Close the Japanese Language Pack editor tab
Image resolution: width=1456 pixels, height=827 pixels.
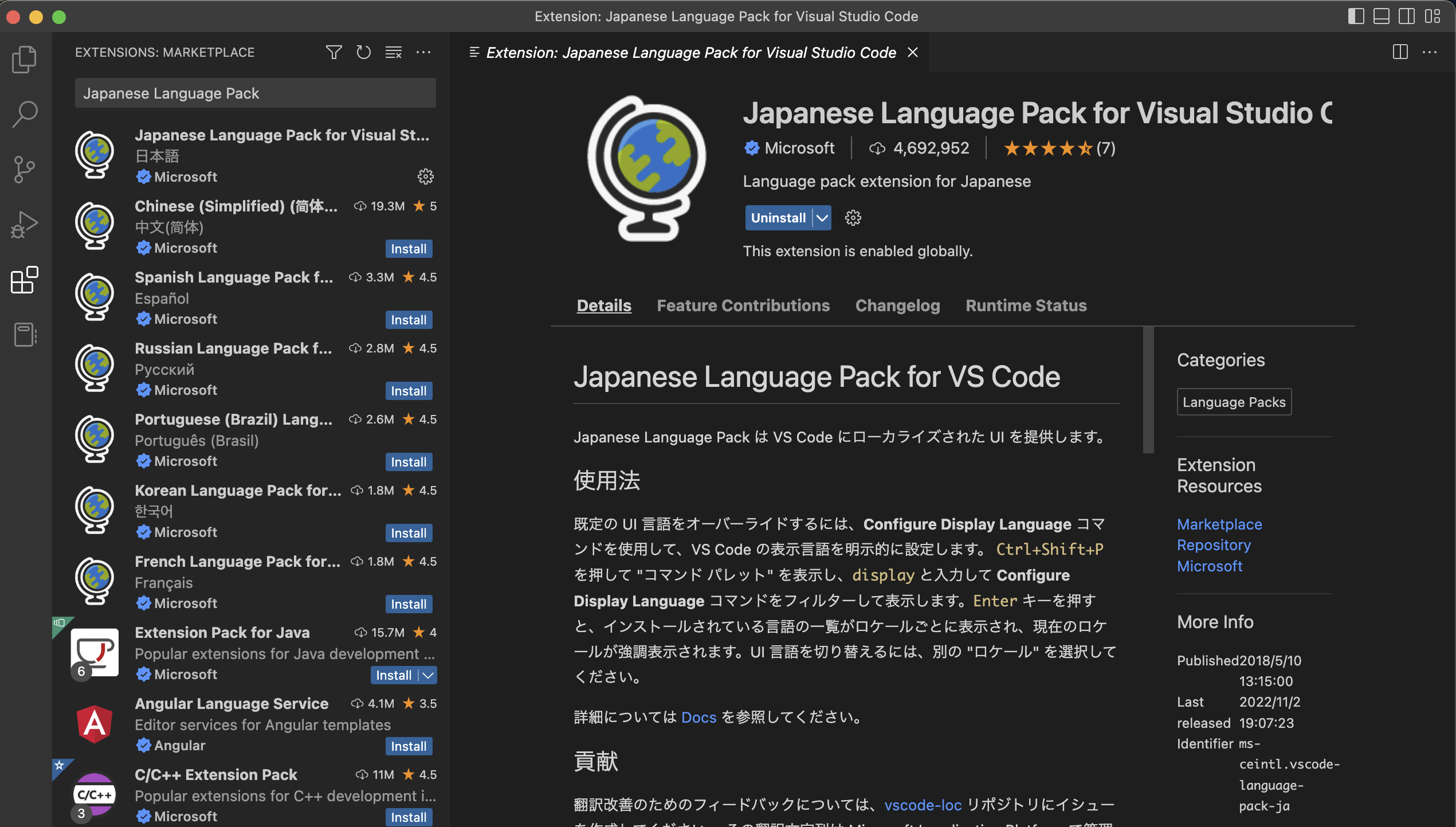point(913,52)
